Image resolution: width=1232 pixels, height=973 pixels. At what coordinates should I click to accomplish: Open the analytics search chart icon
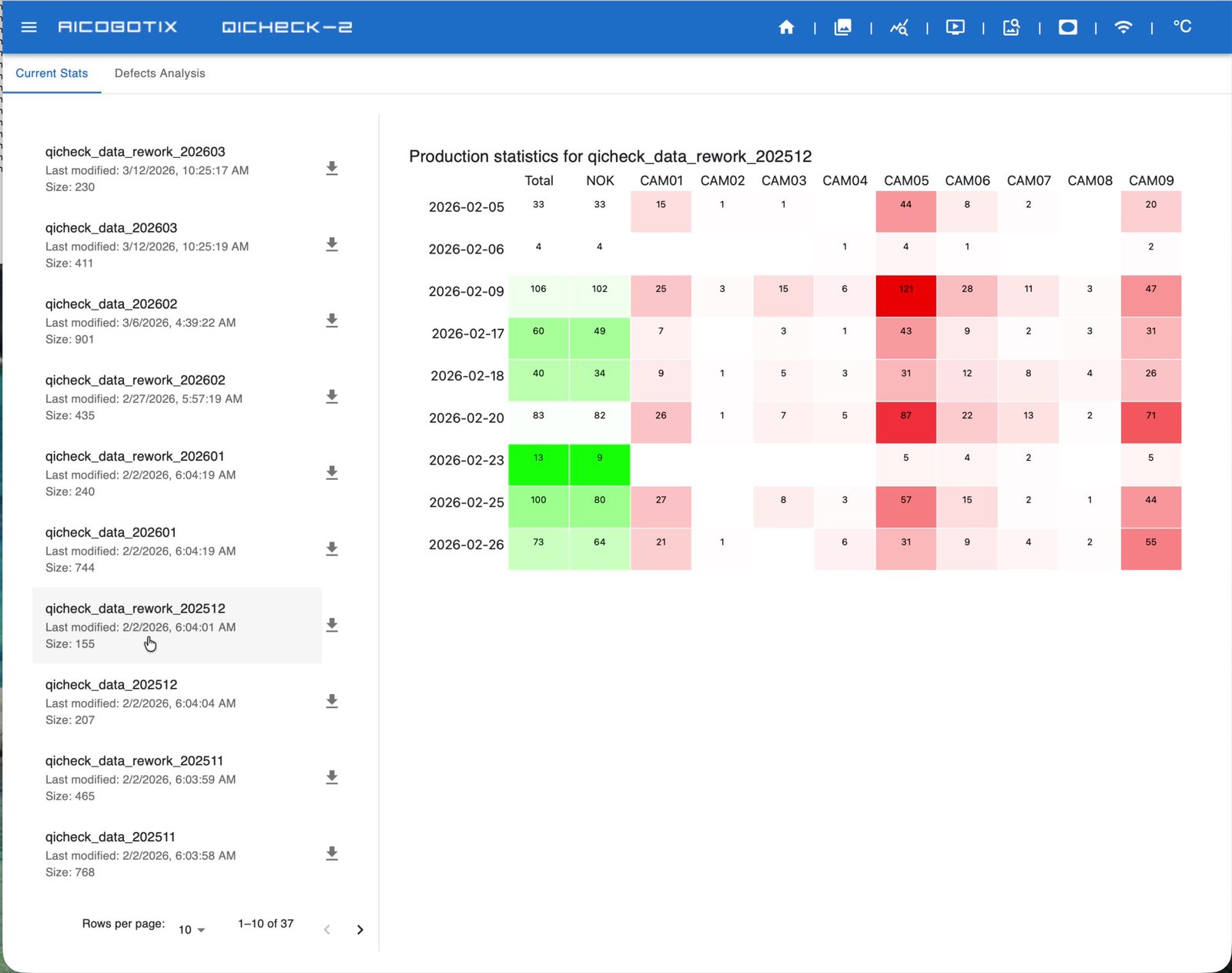coord(899,28)
